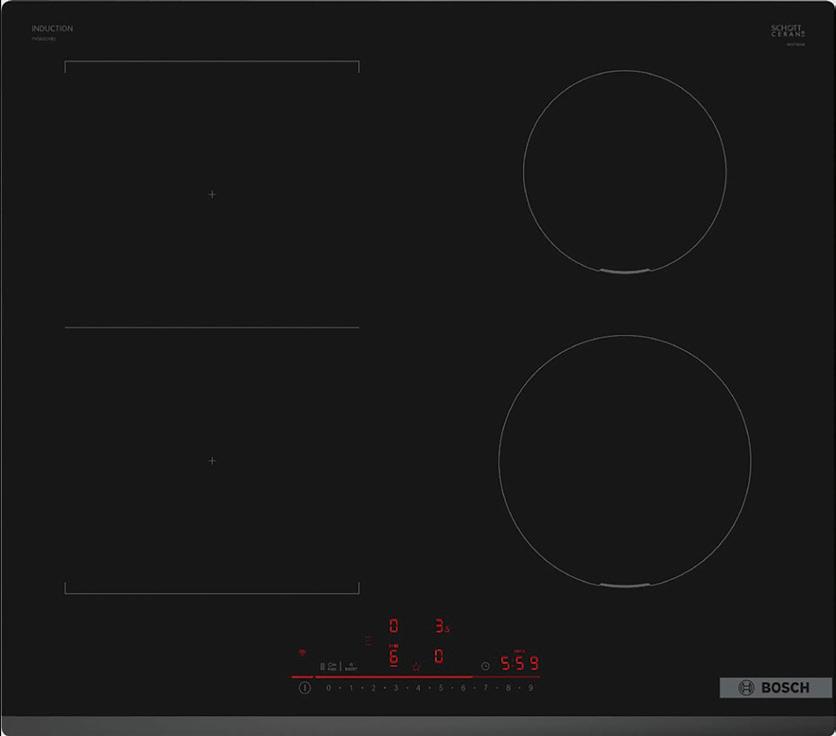Tap the main power on/off icon

304,687
